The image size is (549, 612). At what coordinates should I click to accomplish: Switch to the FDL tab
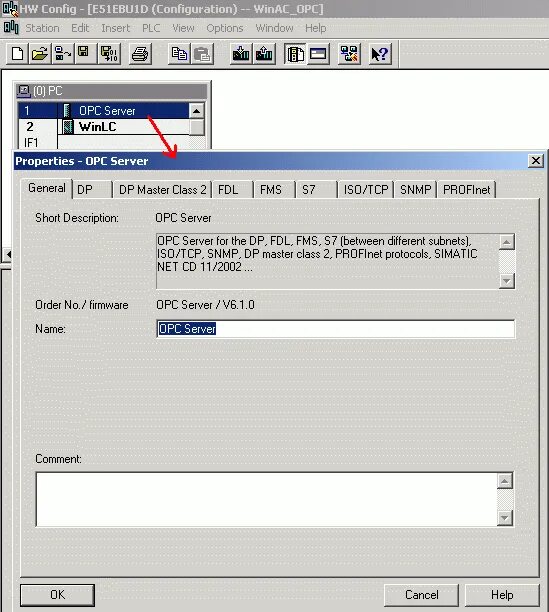pos(233,190)
